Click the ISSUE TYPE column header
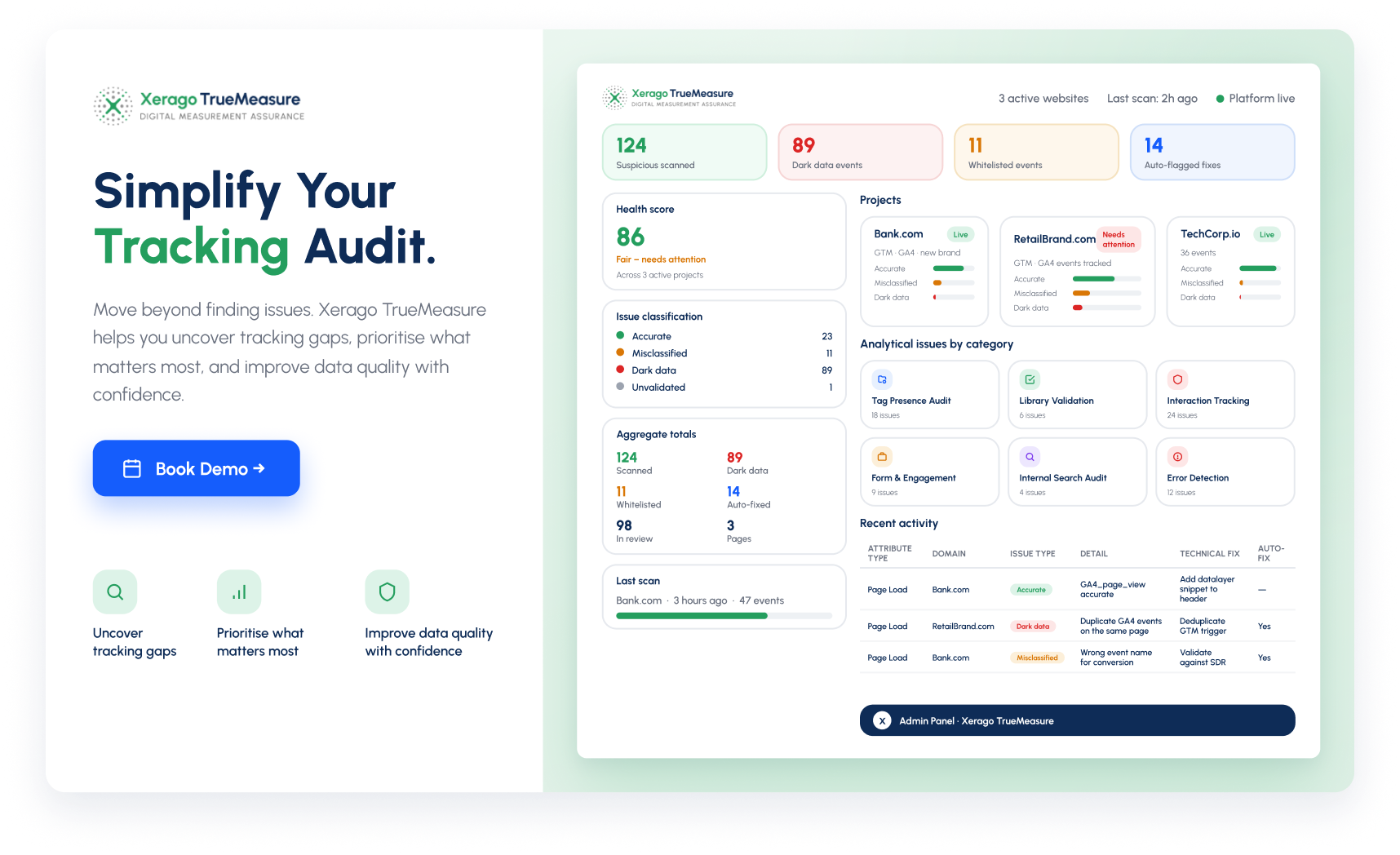The image size is (1400, 855). pos(1032,554)
